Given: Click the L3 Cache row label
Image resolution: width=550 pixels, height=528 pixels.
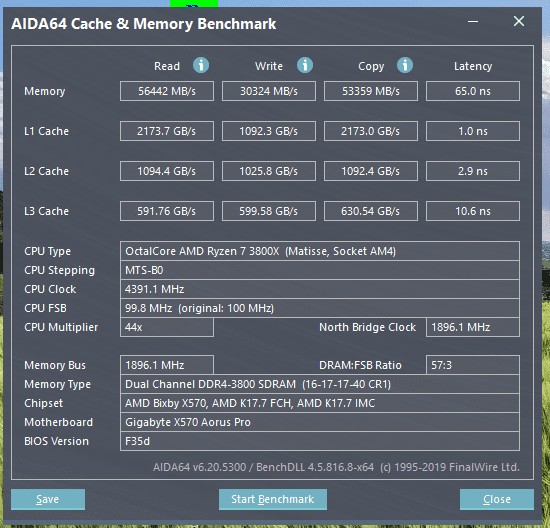Looking at the screenshot, I should (x=46, y=211).
